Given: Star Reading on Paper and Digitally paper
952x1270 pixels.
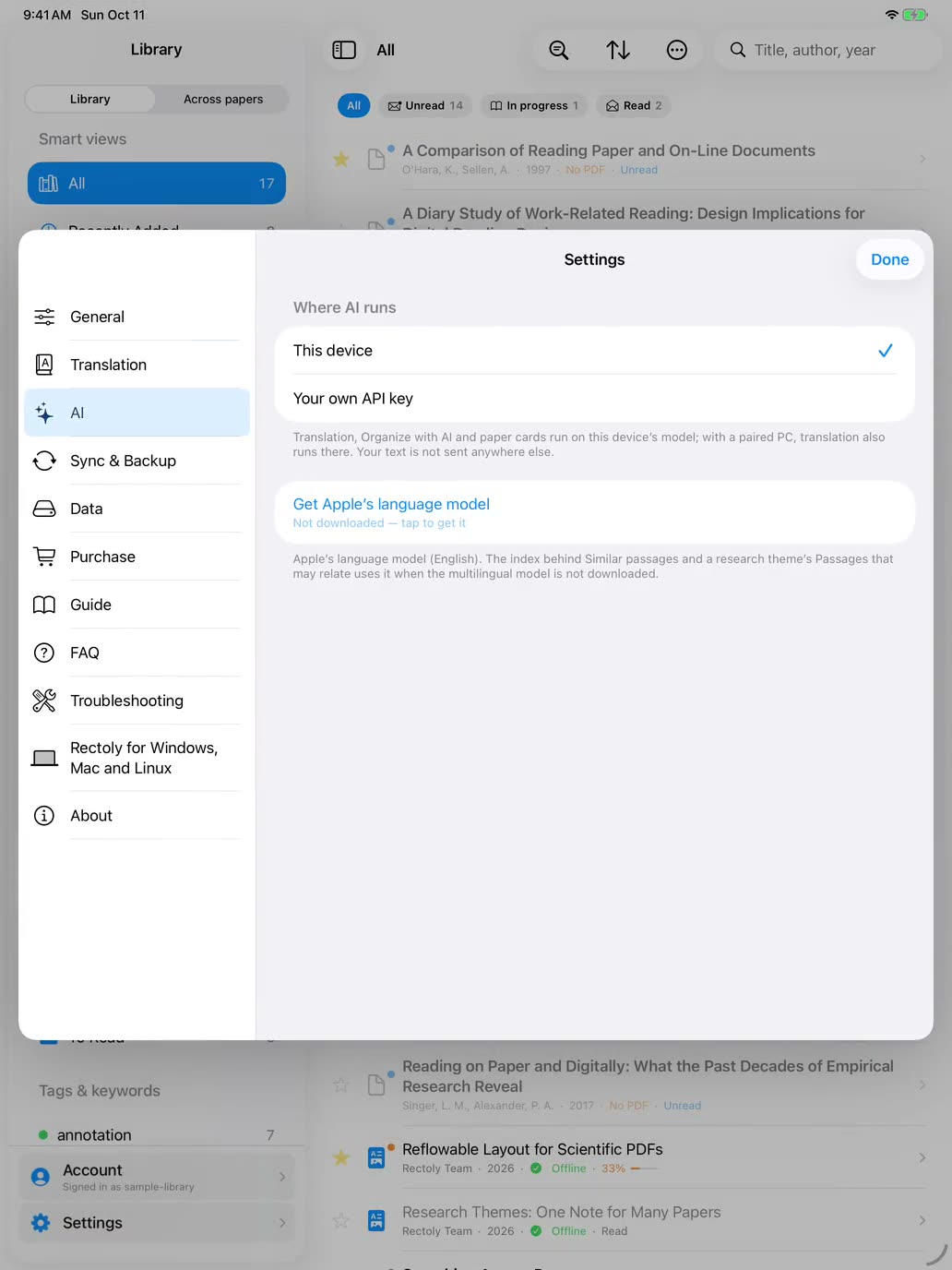Looking at the screenshot, I should 341,1084.
